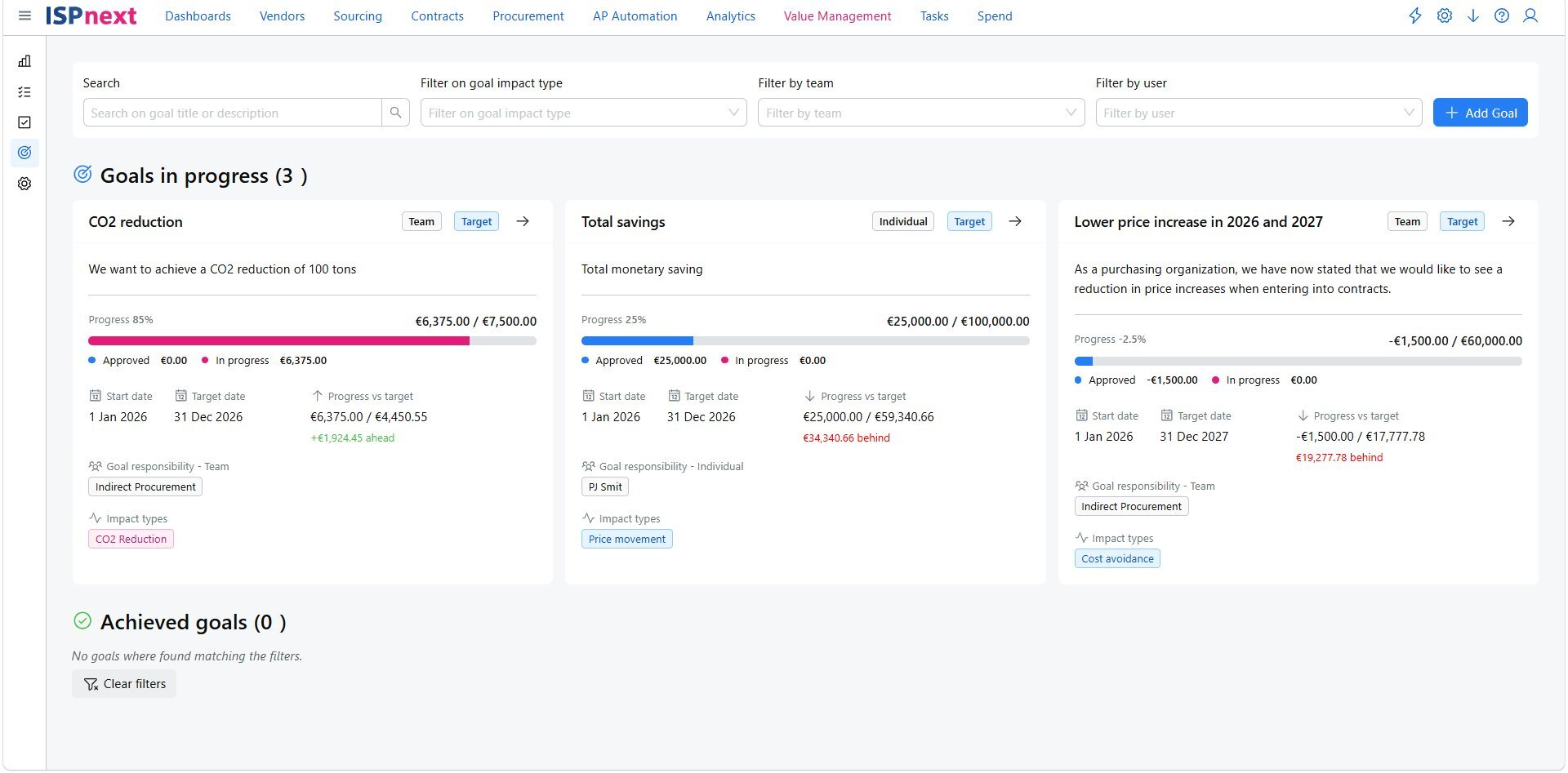Expand the Filter by team dropdown
Viewport: 1568px width, 773px height.
pos(921,113)
